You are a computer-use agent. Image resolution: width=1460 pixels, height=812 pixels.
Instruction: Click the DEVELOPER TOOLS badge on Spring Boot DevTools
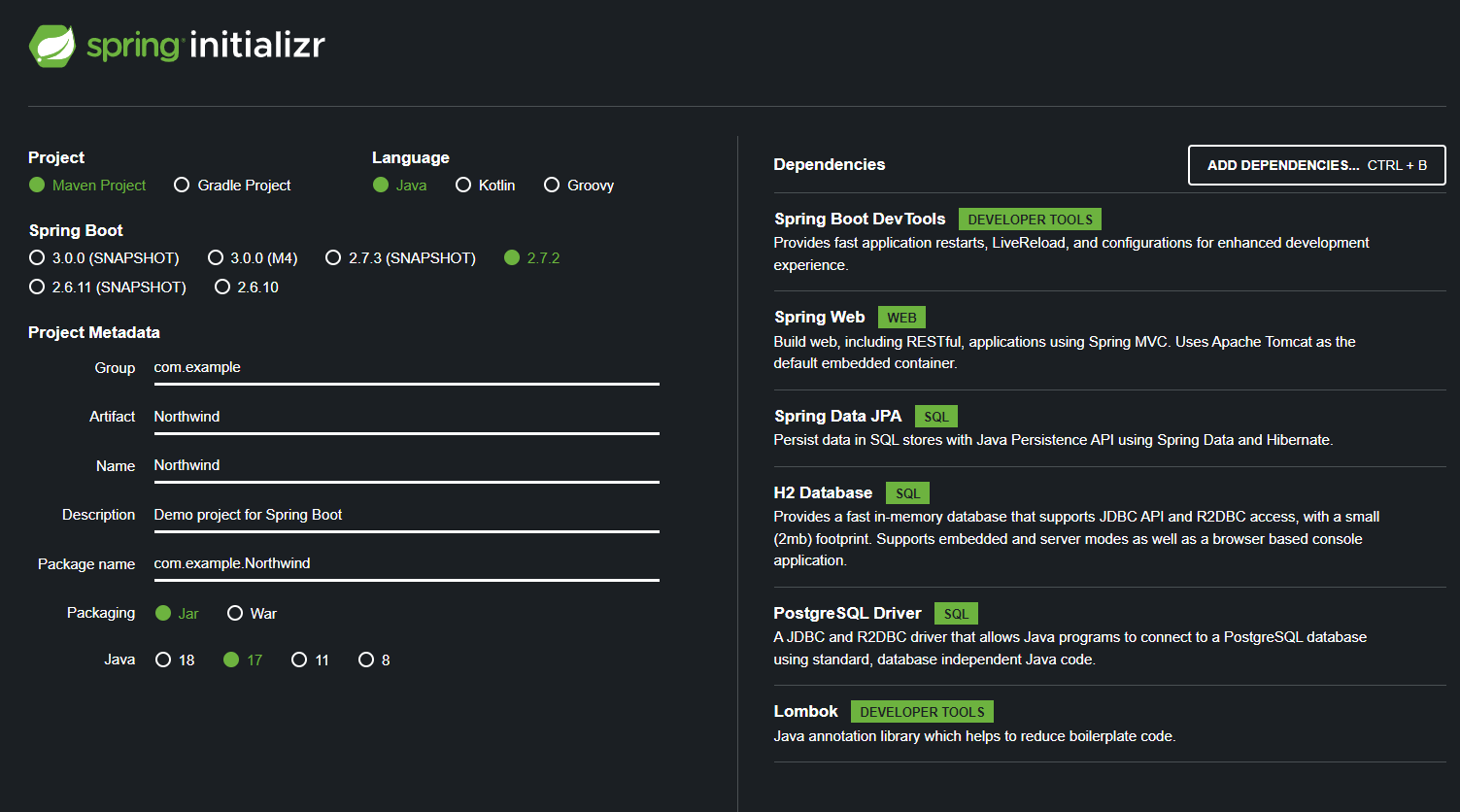point(1030,219)
